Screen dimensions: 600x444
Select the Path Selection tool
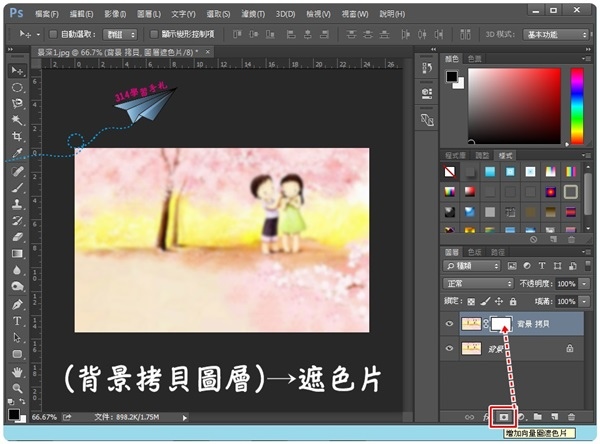coord(17,337)
